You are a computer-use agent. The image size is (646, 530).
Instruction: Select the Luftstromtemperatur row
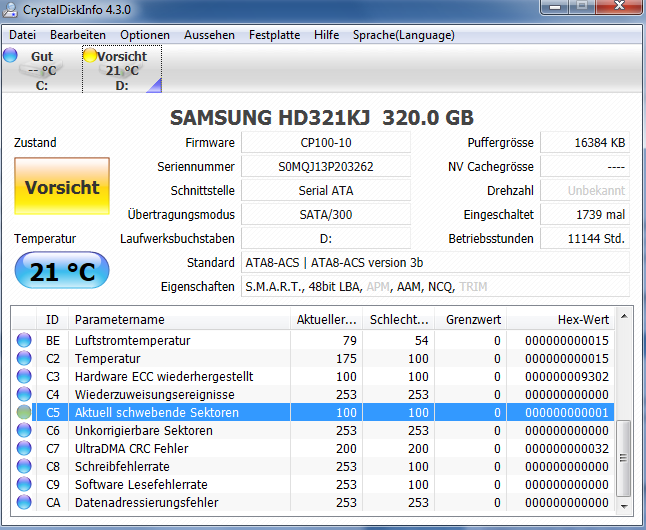[313, 340]
